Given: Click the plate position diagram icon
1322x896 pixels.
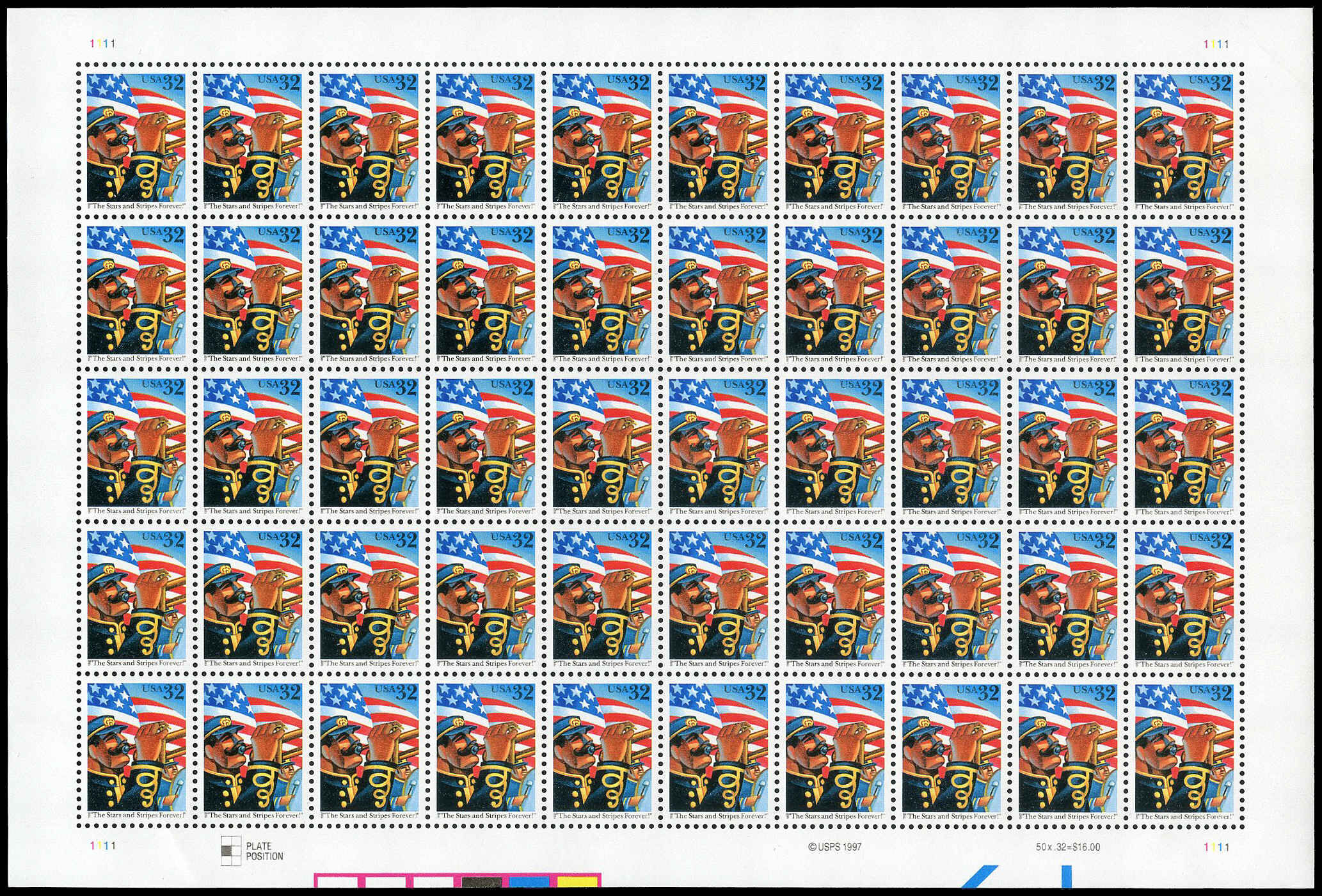Looking at the screenshot, I should click(x=231, y=851).
